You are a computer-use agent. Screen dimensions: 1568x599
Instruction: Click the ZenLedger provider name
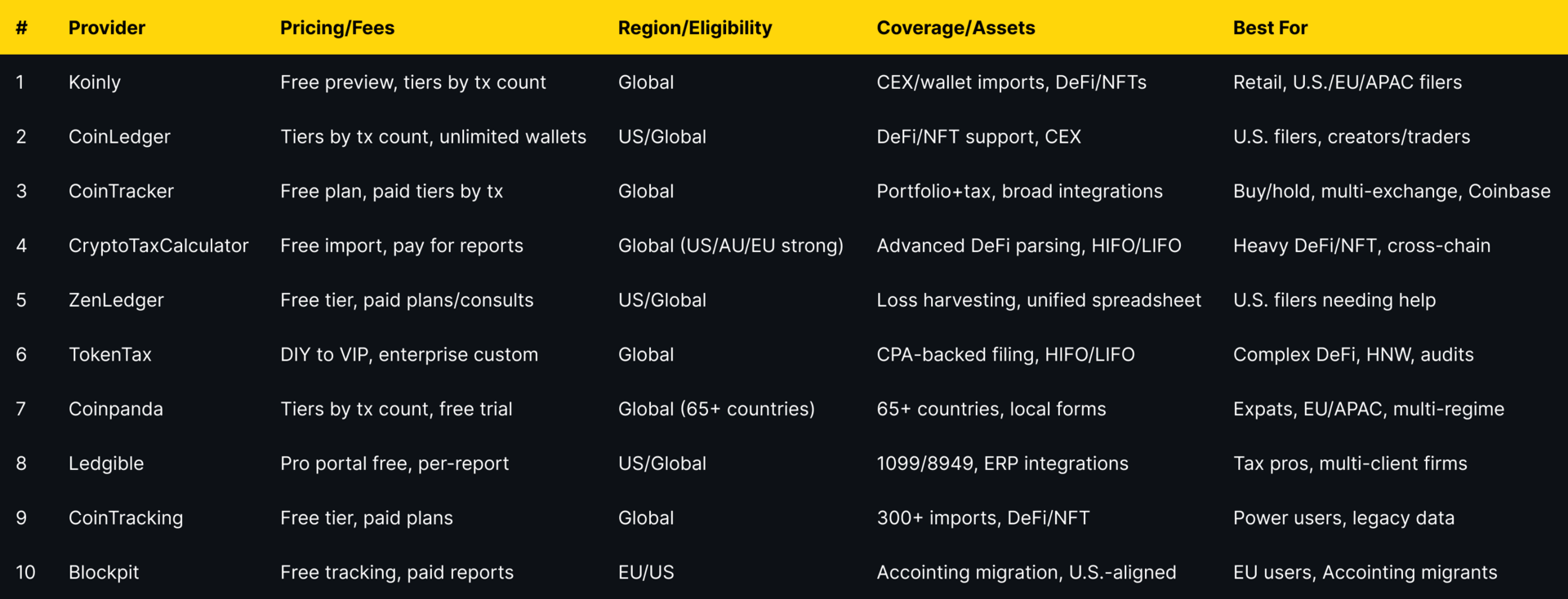click(116, 300)
